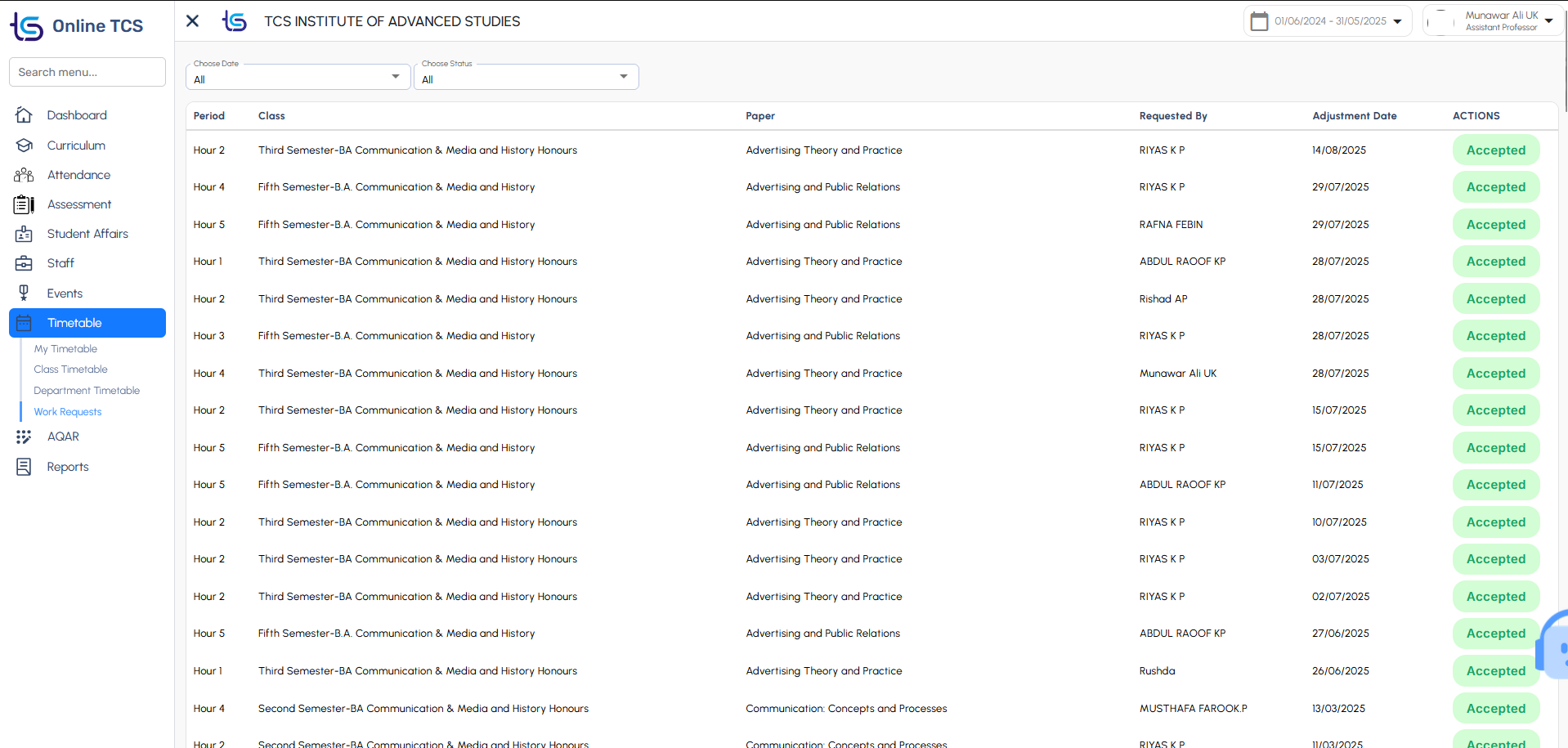Image resolution: width=1568 pixels, height=748 pixels.
Task: Expand the Choose Status dropdown
Action: point(526,78)
